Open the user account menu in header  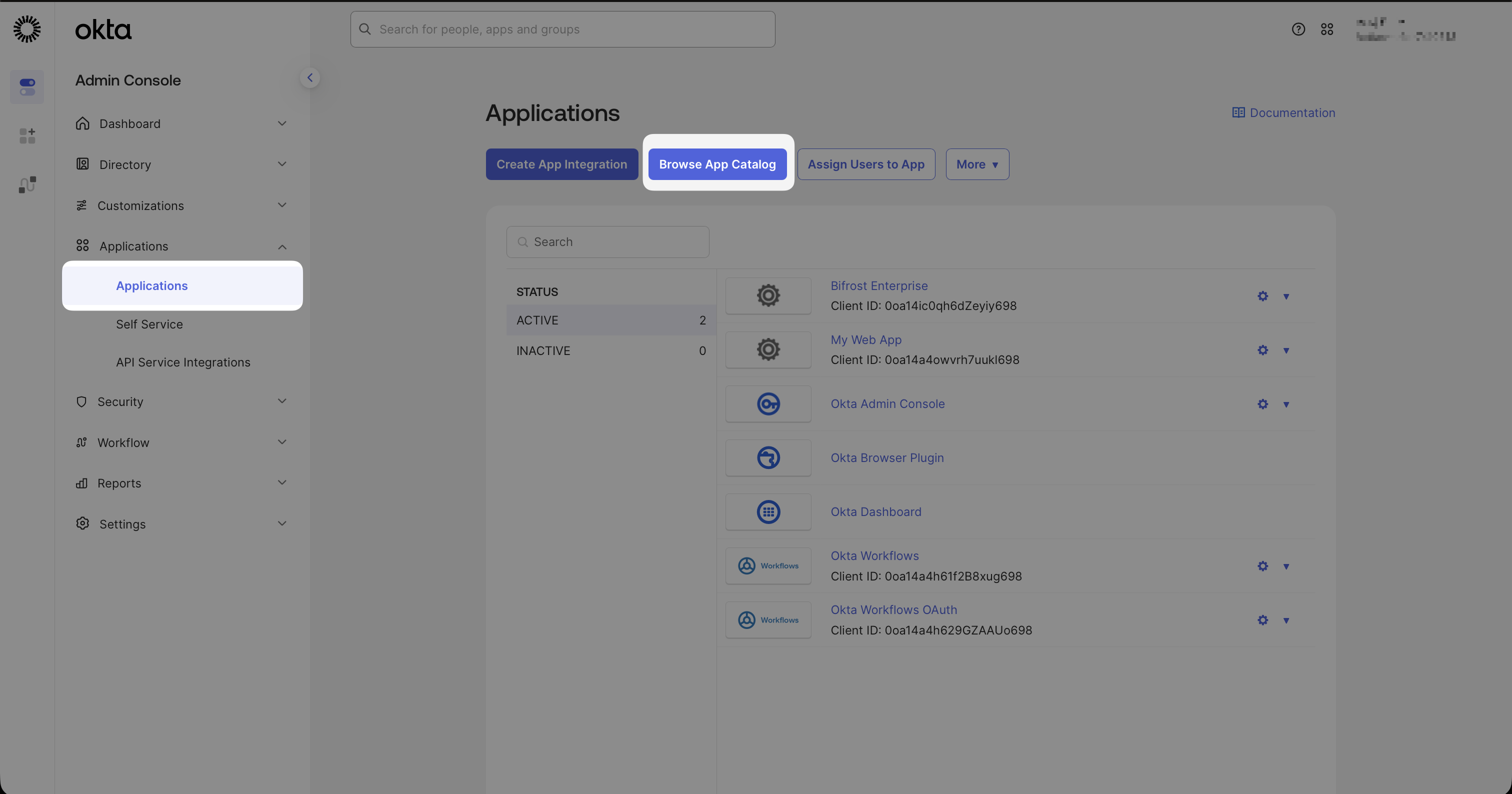[1406, 29]
